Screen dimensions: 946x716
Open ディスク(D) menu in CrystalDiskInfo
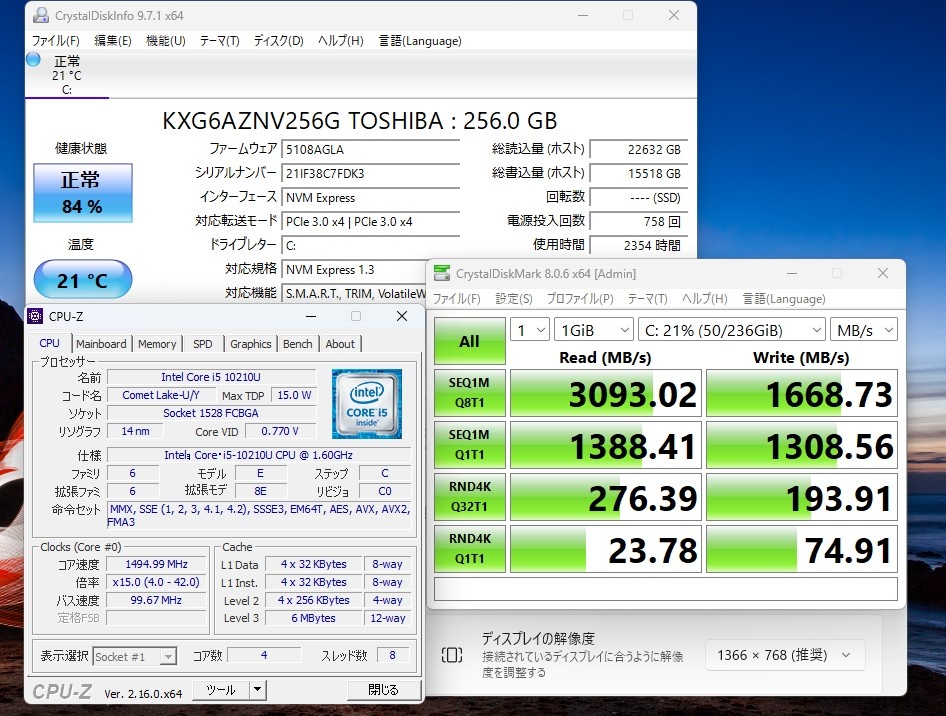pyautogui.click(x=278, y=40)
